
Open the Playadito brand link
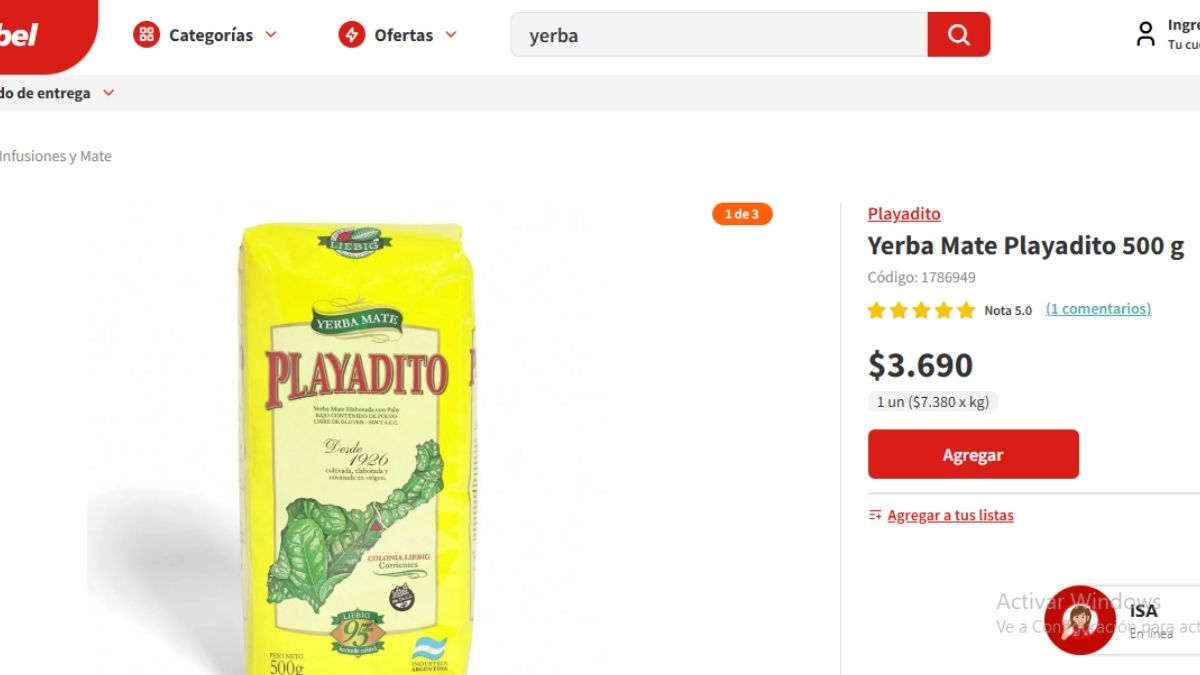pos(903,213)
